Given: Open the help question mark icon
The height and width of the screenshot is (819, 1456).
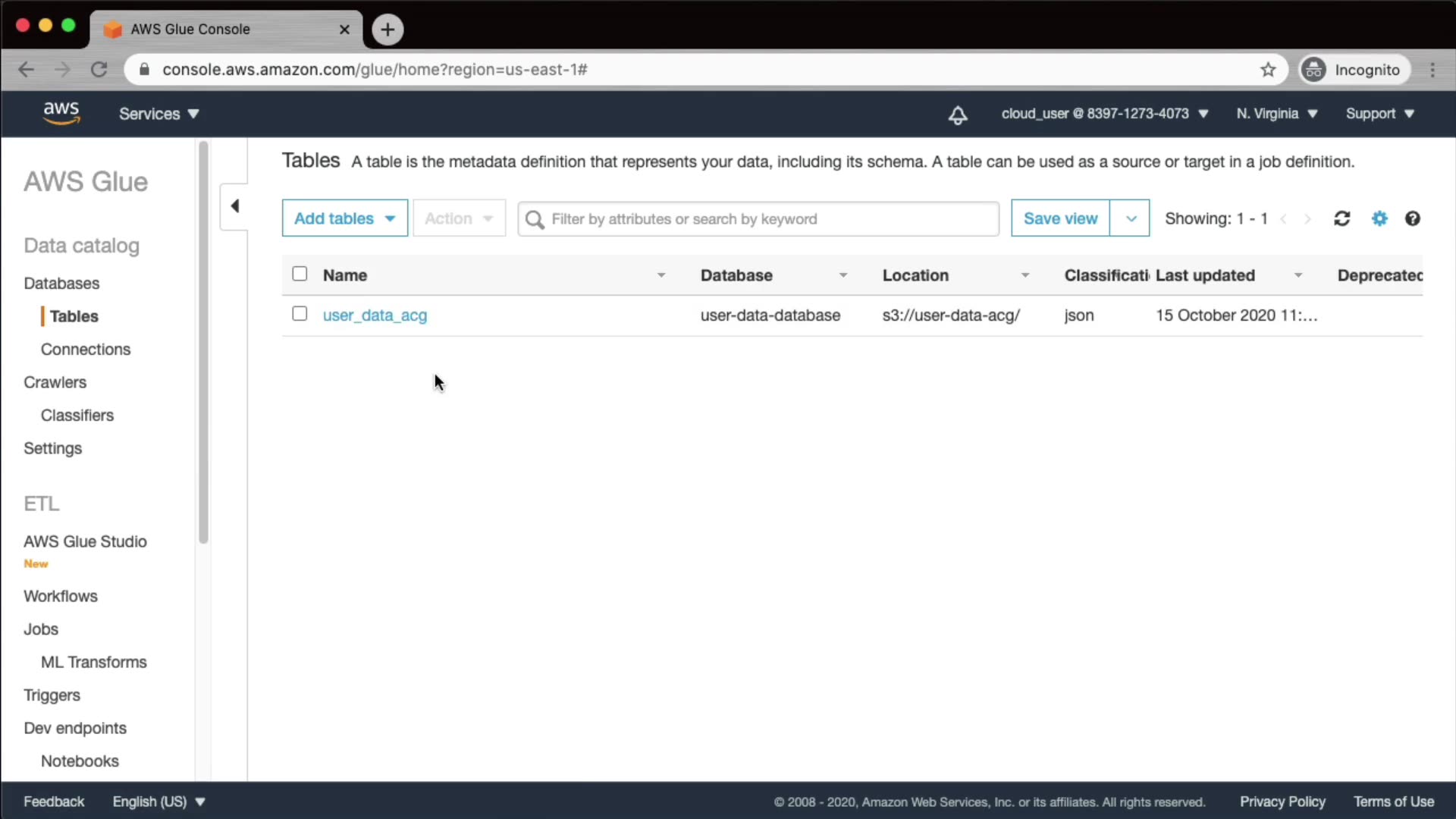Looking at the screenshot, I should (1412, 218).
